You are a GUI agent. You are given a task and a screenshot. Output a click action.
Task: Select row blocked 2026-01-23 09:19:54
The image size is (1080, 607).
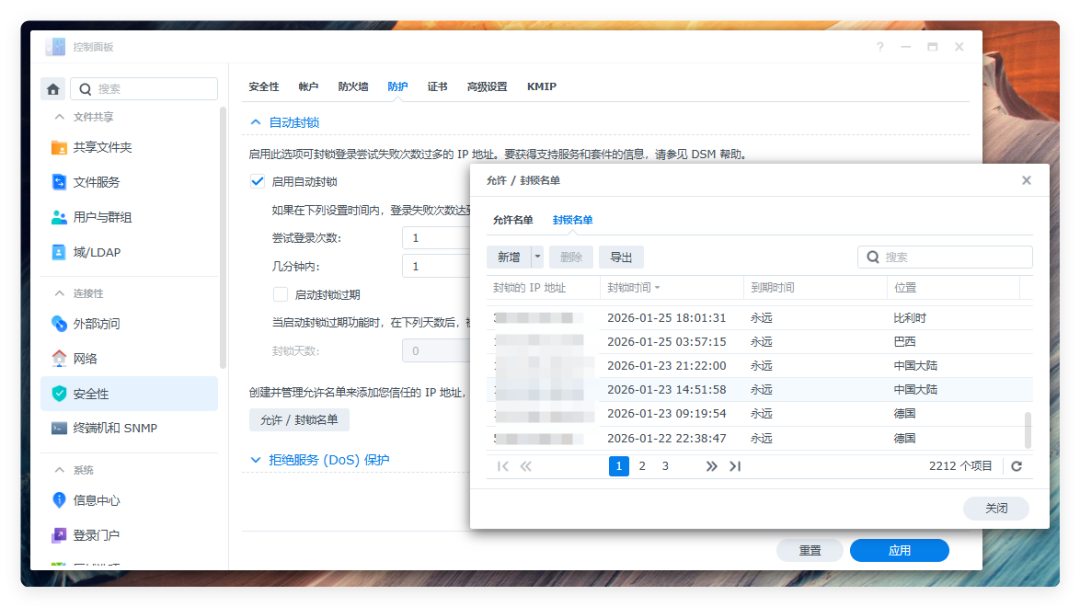pos(759,414)
